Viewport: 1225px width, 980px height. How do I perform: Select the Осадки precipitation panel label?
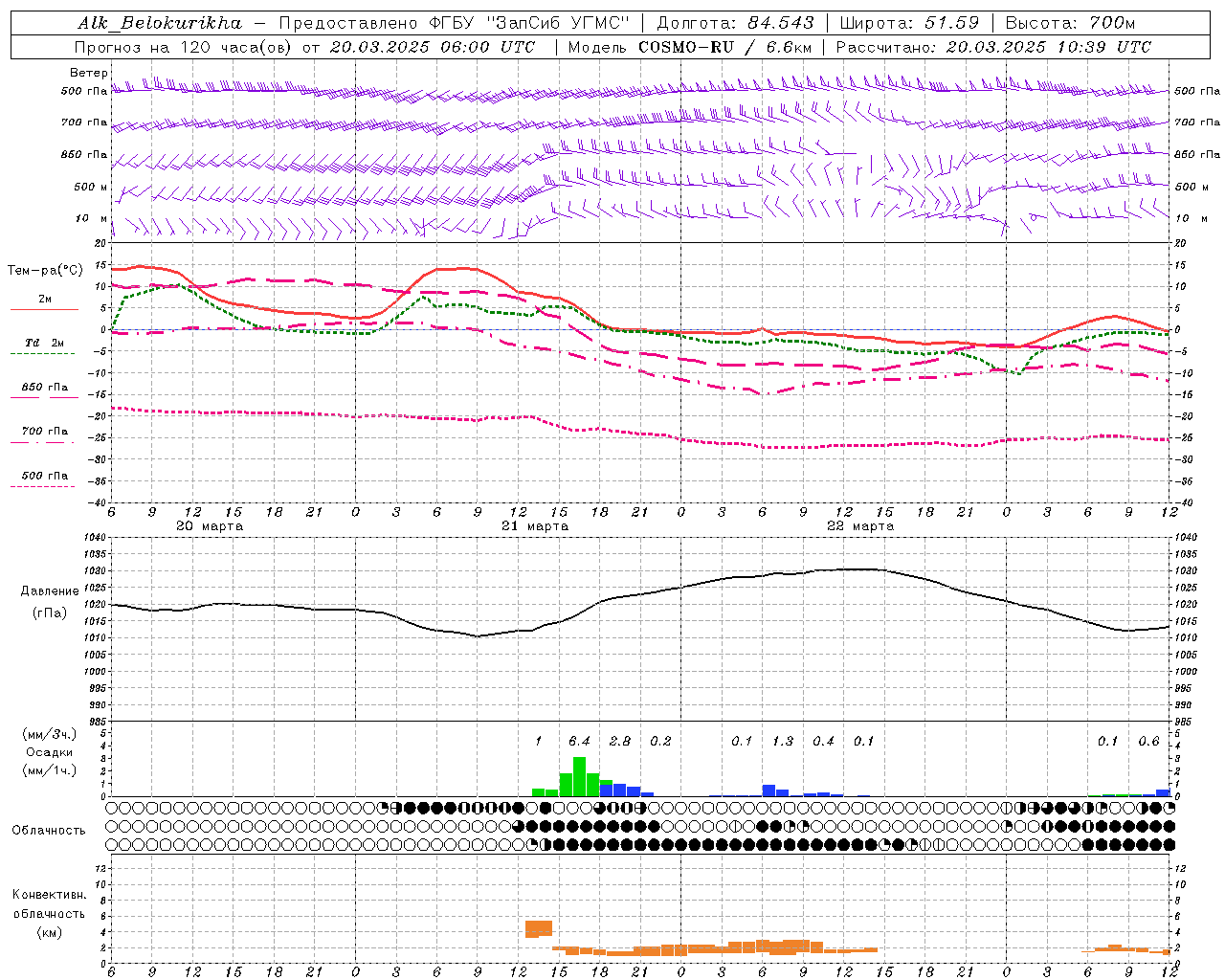(x=50, y=752)
